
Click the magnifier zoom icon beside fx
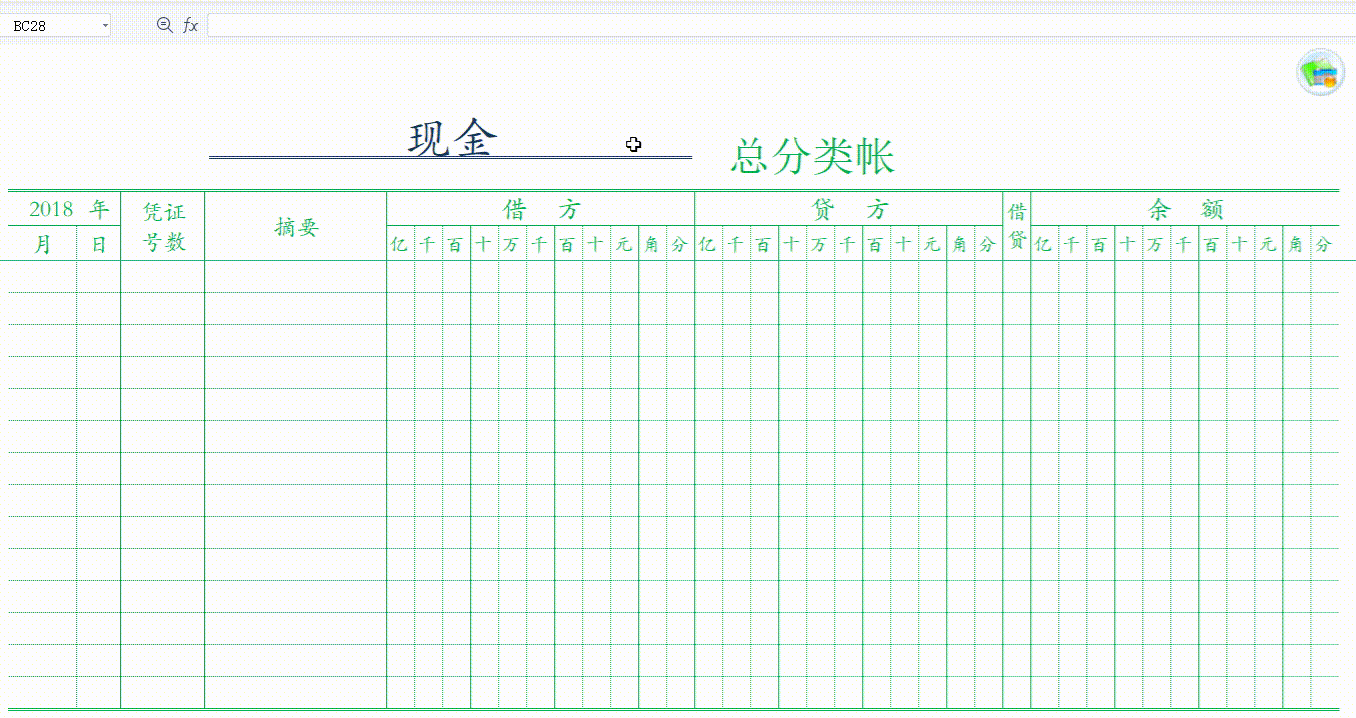click(163, 23)
